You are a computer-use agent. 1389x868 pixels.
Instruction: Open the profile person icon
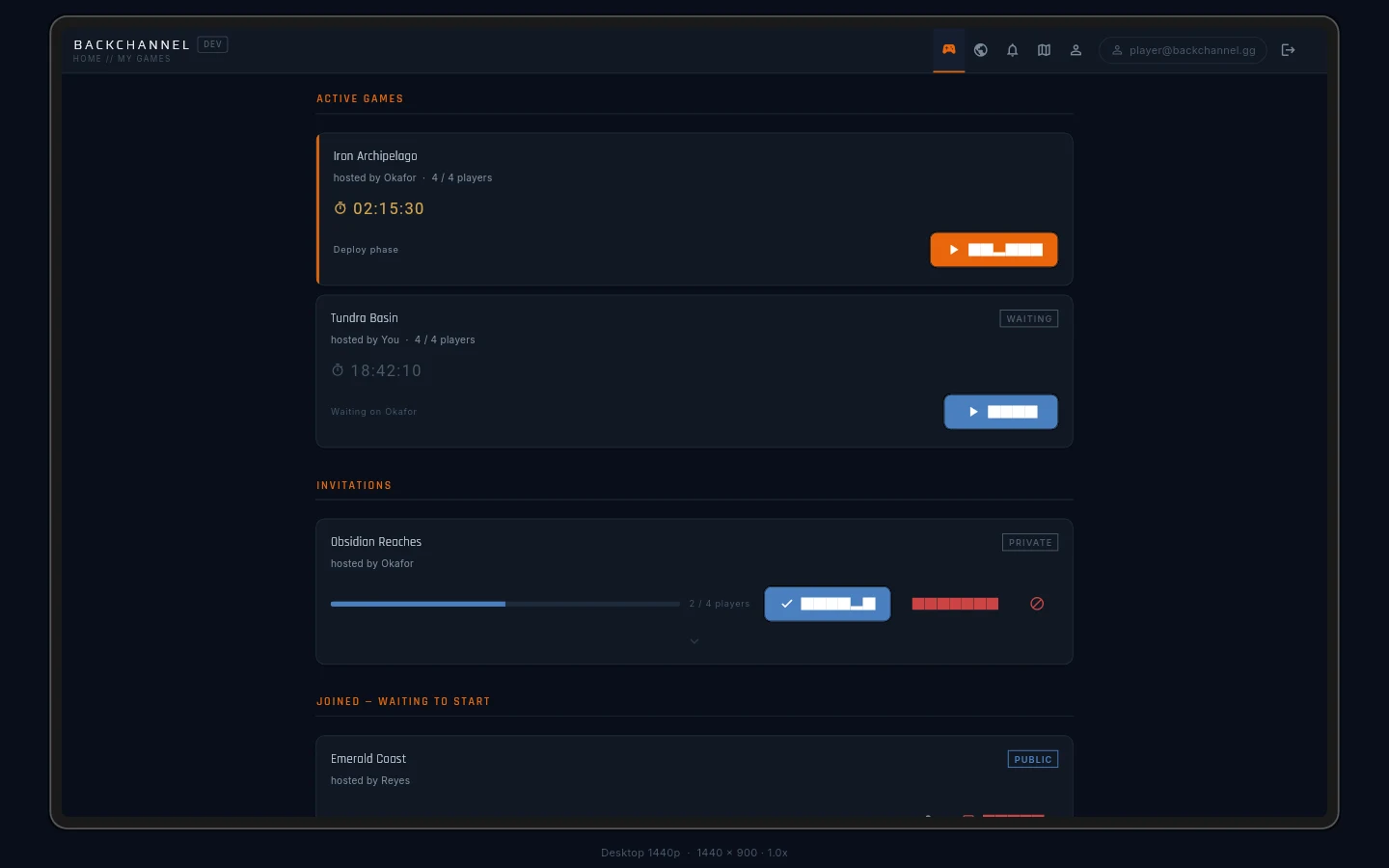point(1076,50)
